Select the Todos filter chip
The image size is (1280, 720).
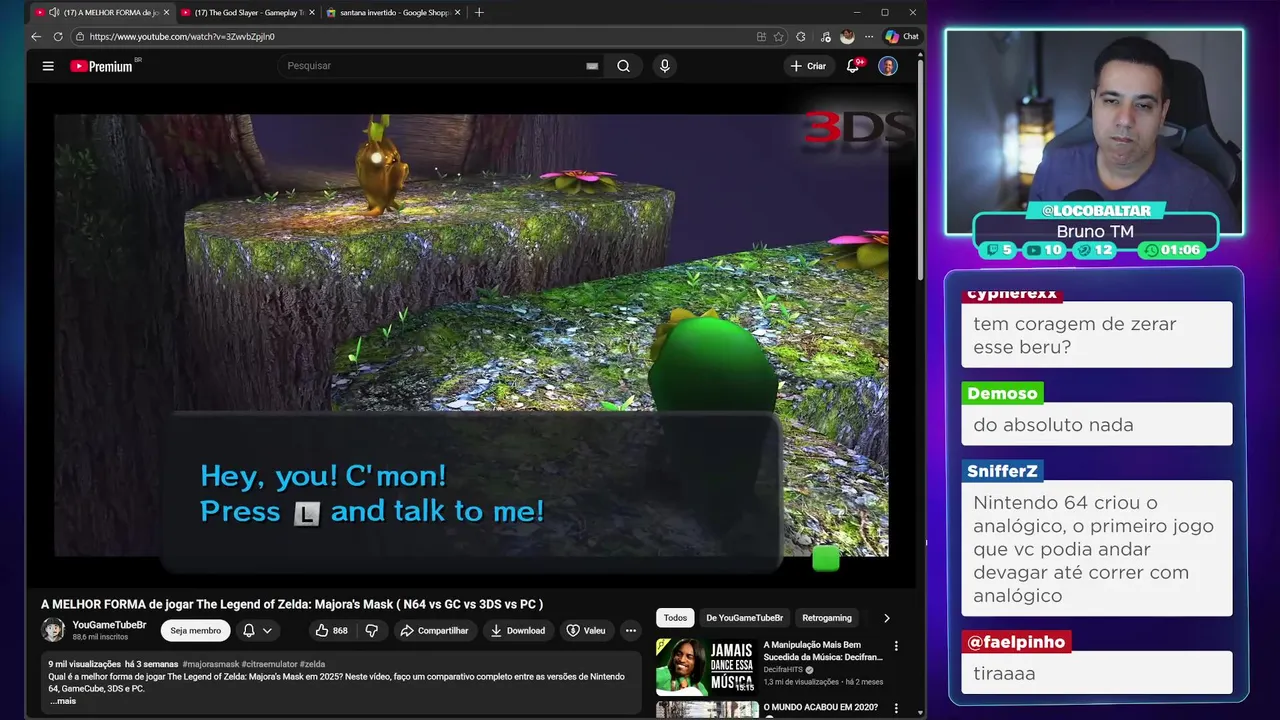[x=675, y=618]
